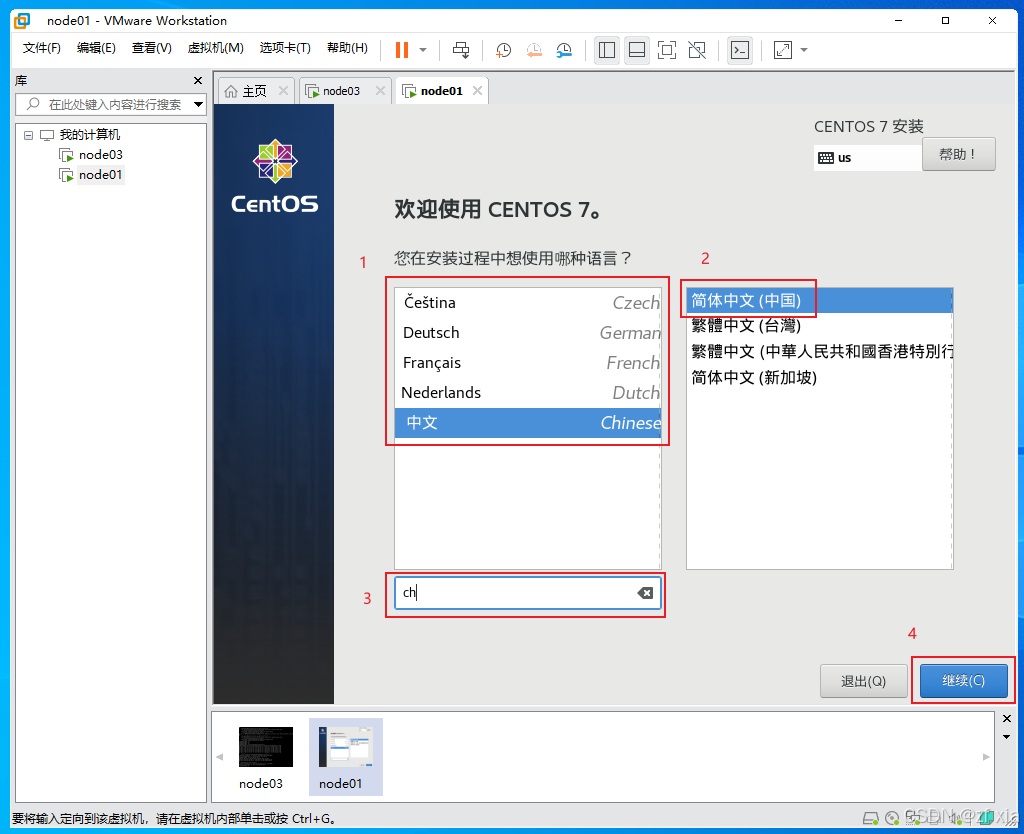Enter full screen mode
Viewport: 1024px width, 834px height.
(x=667, y=50)
